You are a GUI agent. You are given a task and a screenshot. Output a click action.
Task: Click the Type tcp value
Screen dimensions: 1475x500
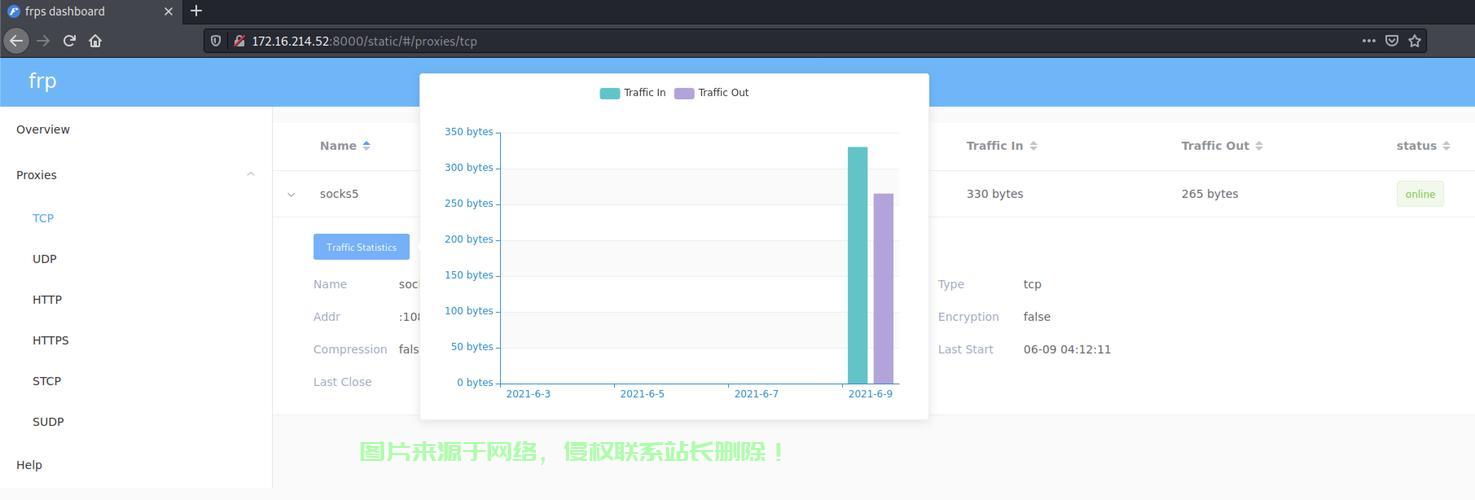tap(1032, 285)
